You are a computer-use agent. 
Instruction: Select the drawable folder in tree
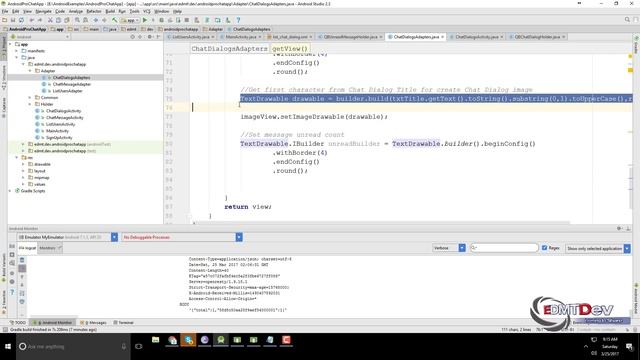[x=42, y=164]
